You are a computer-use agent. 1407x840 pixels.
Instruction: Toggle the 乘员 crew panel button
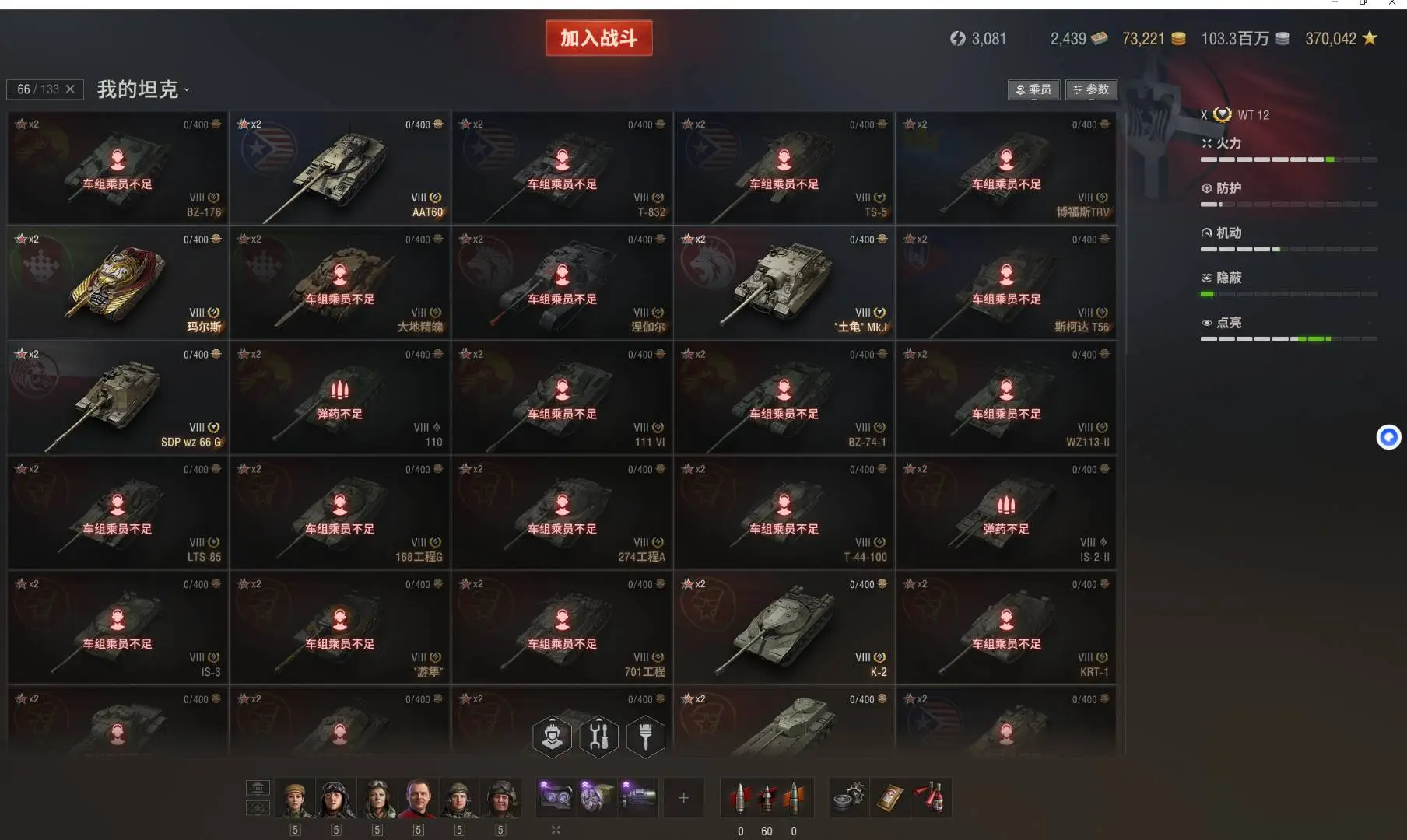click(x=1033, y=89)
